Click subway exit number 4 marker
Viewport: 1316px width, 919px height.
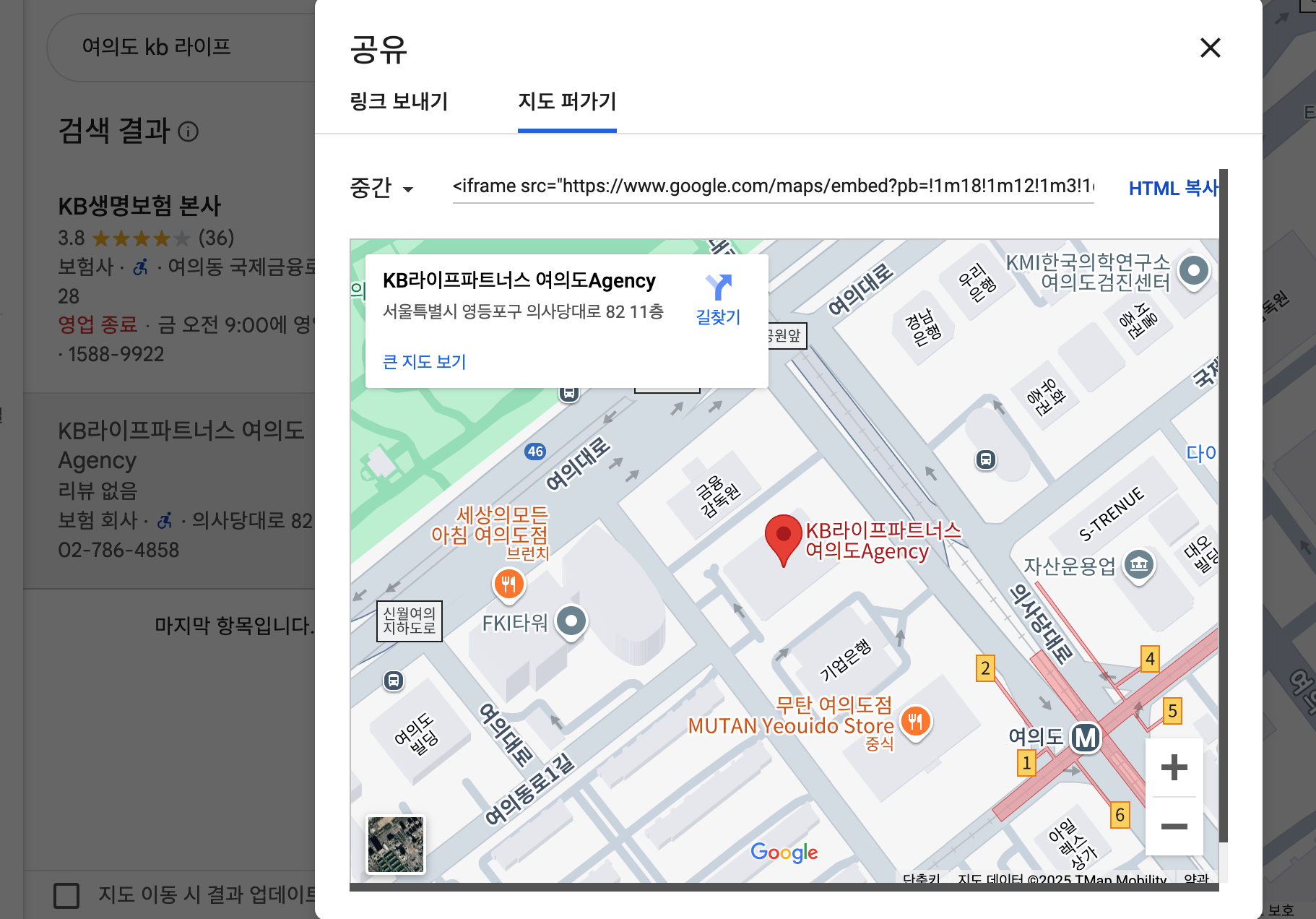pyautogui.click(x=1150, y=659)
